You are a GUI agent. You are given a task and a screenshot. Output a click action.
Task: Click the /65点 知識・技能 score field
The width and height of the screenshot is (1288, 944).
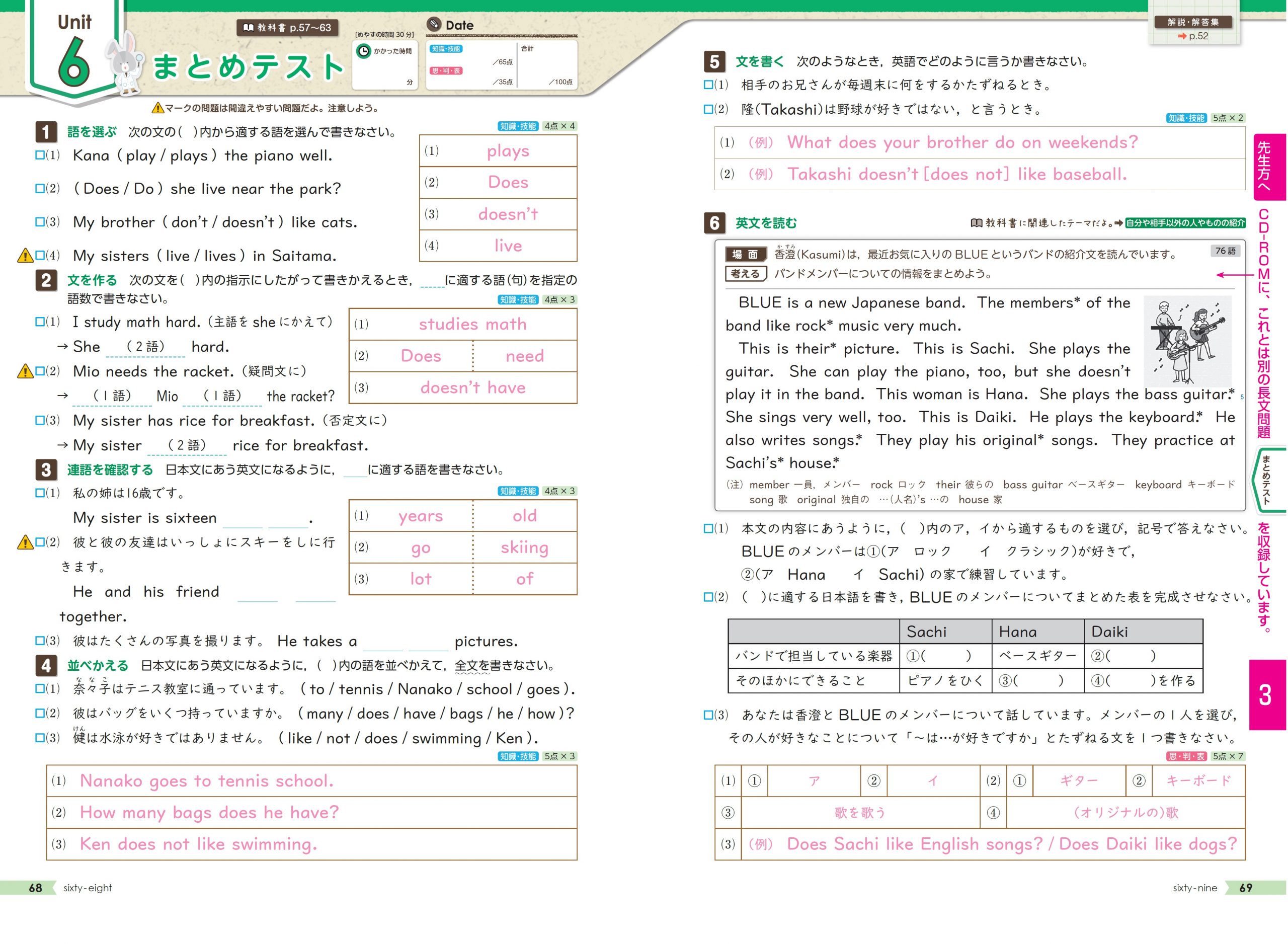coord(472,55)
